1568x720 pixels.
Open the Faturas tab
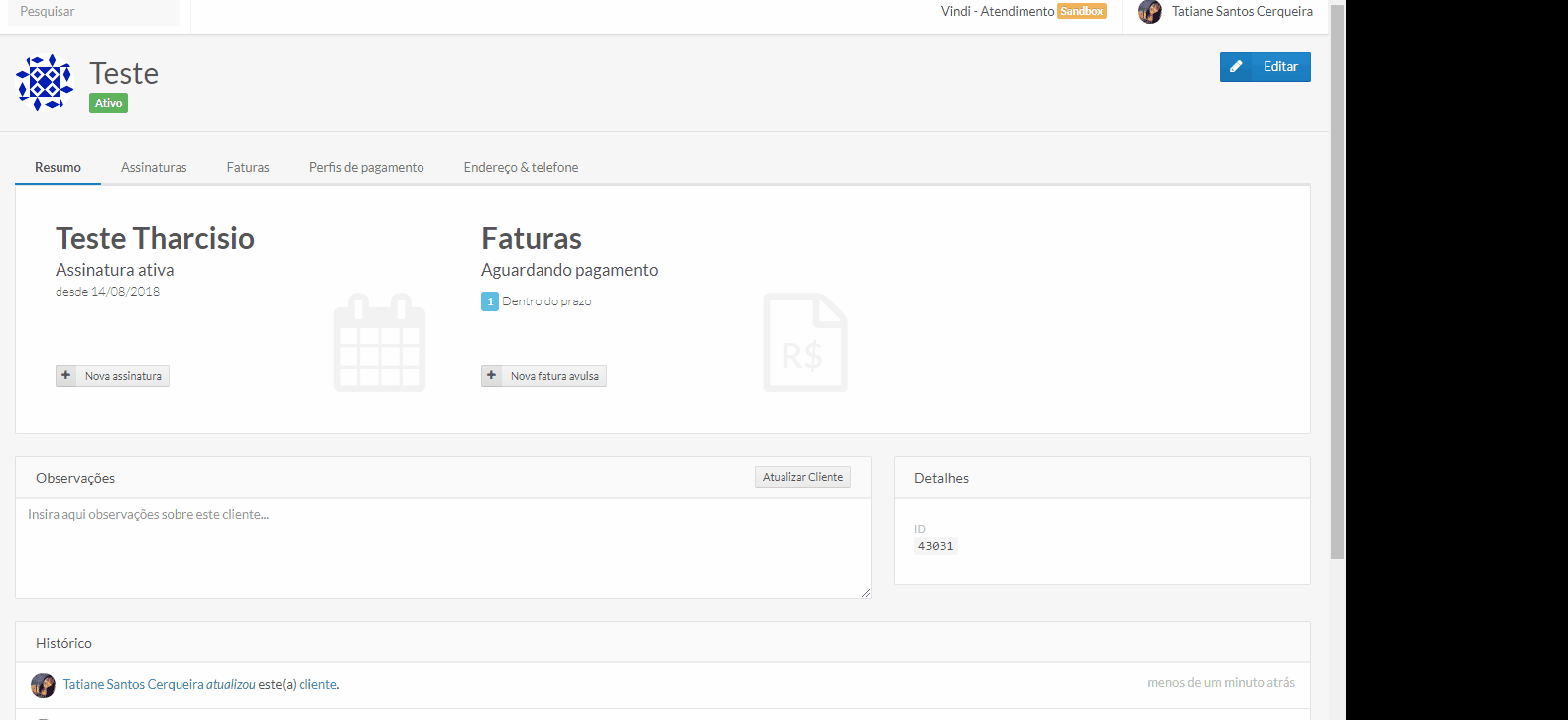pos(248,168)
